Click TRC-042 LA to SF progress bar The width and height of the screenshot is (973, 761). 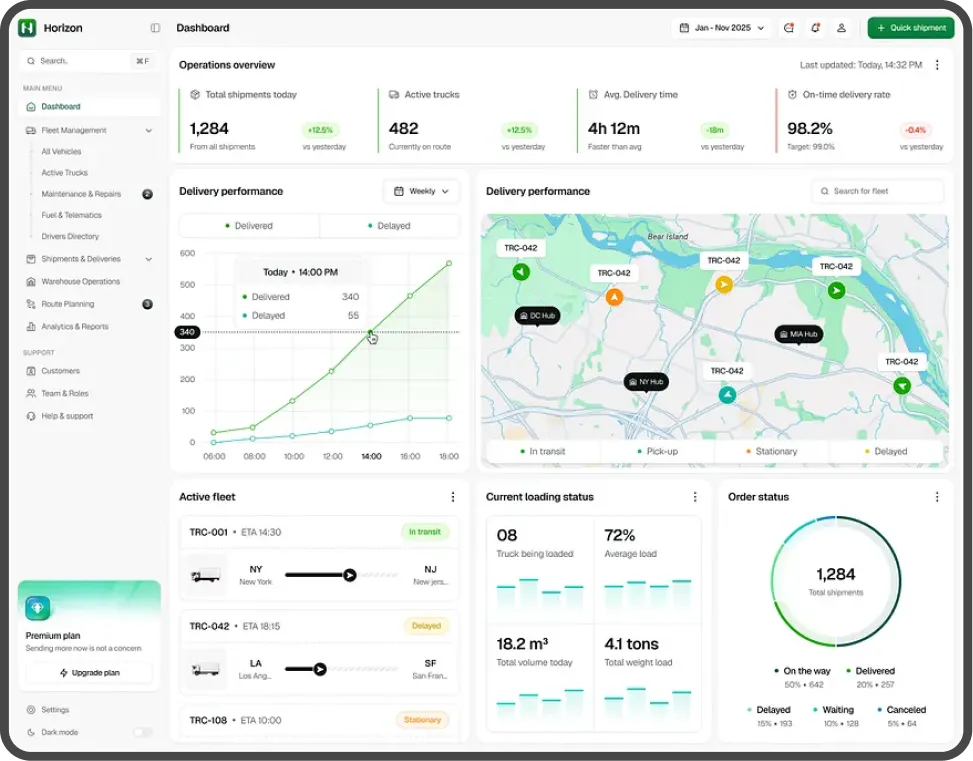[x=341, y=669]
